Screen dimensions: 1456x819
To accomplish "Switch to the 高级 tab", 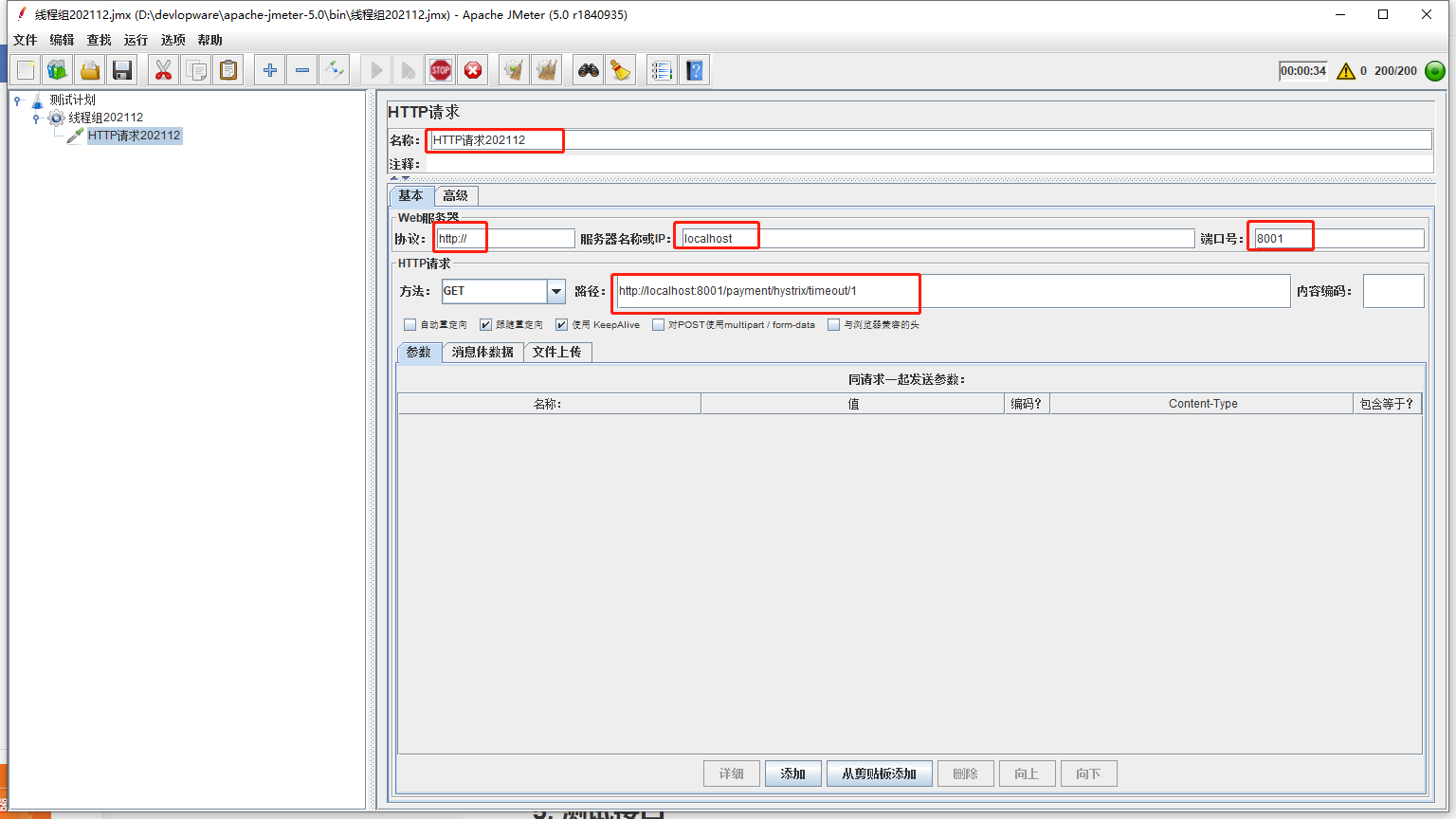I will click(x=456, y=195).
